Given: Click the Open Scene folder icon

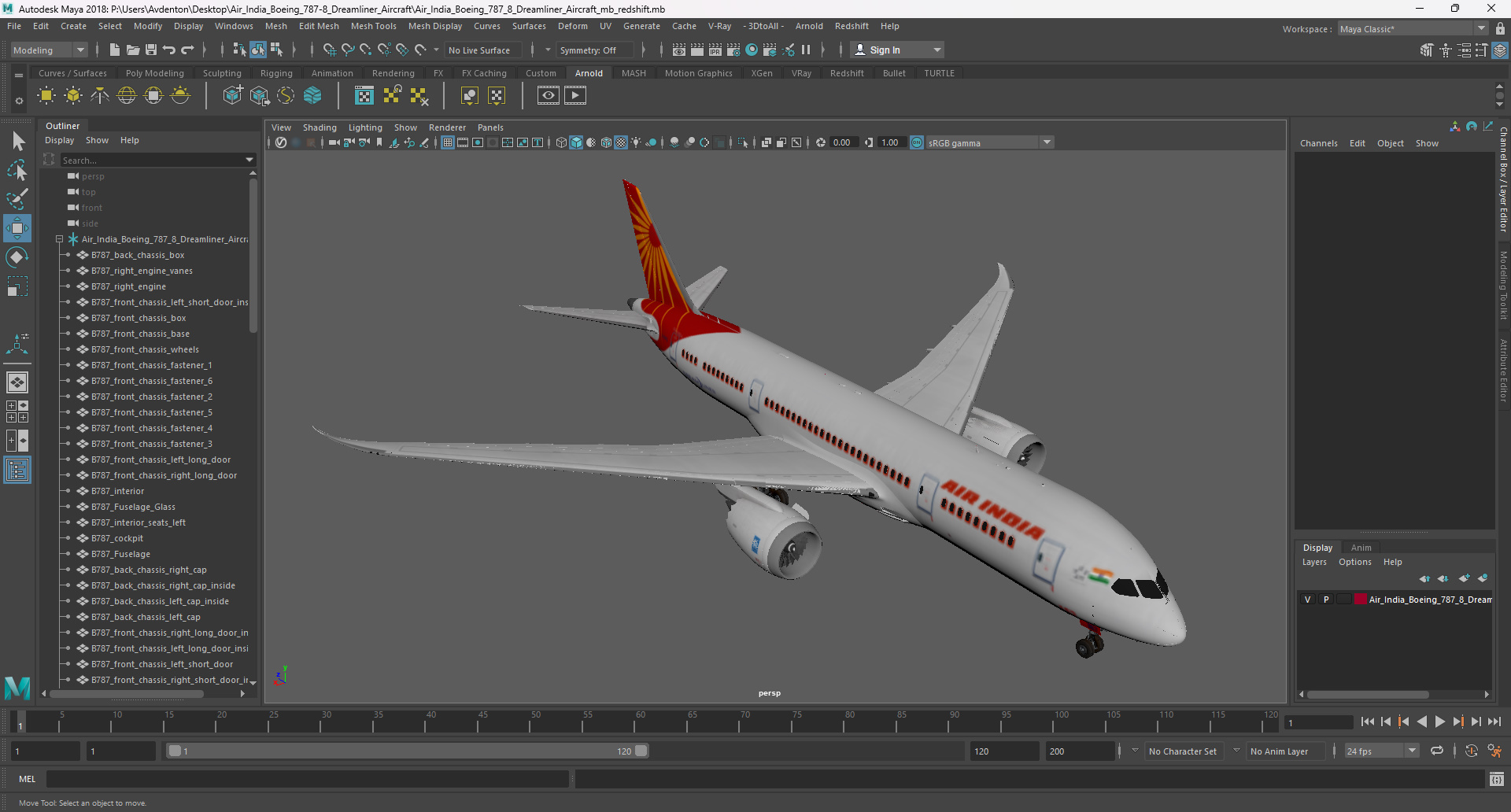Looking at the screenshot, I should [133, 50].
